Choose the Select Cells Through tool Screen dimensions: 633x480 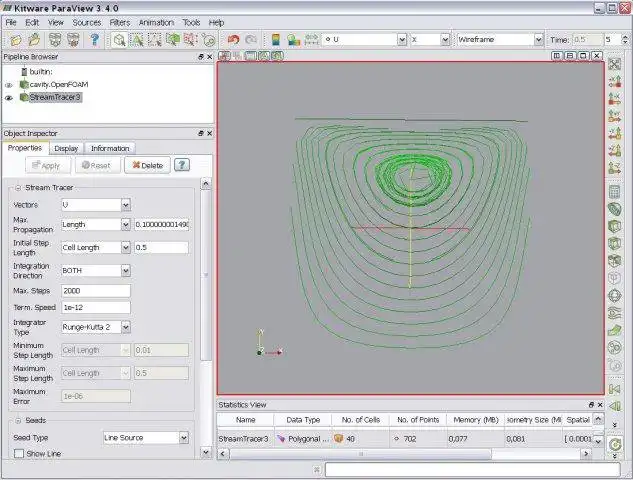(173, 40)
